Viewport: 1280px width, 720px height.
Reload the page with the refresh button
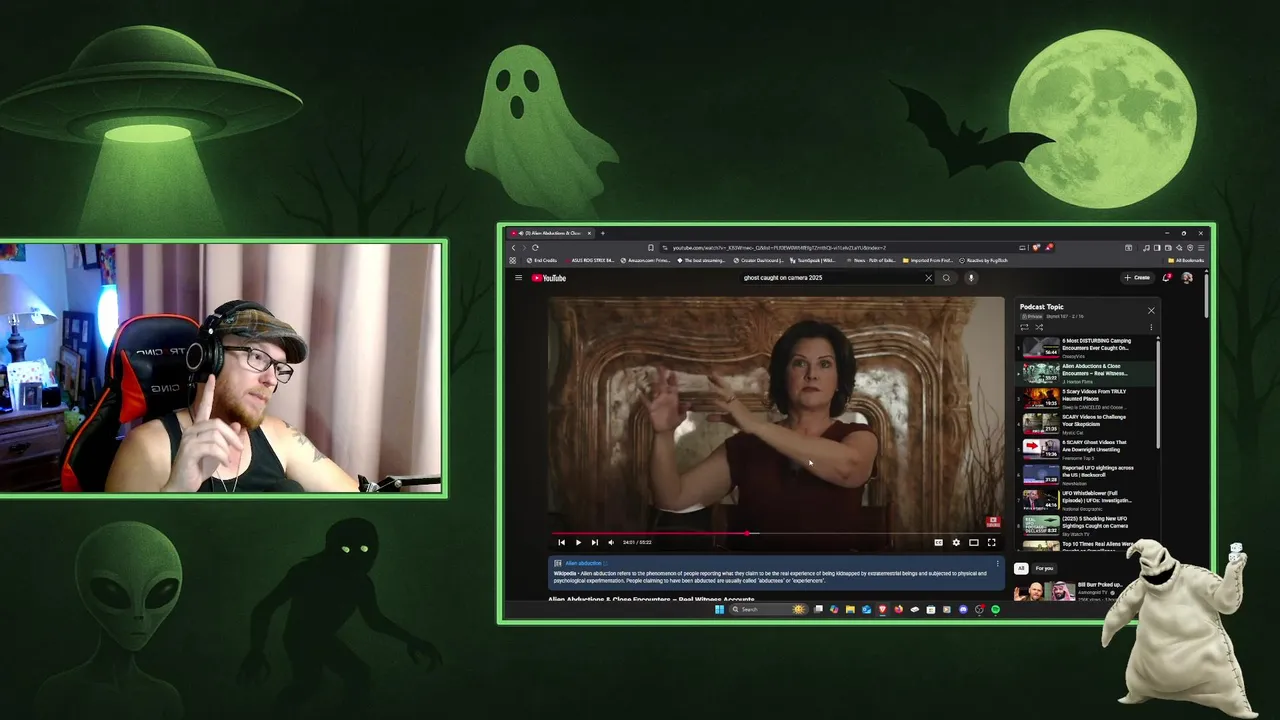coord(535,248)
